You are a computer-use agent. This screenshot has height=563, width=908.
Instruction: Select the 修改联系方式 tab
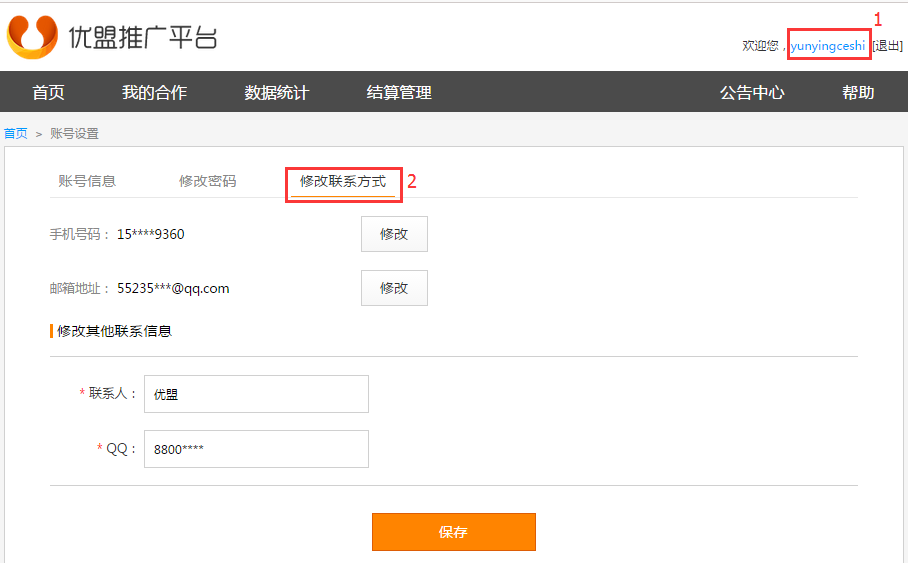pos(343,182)
